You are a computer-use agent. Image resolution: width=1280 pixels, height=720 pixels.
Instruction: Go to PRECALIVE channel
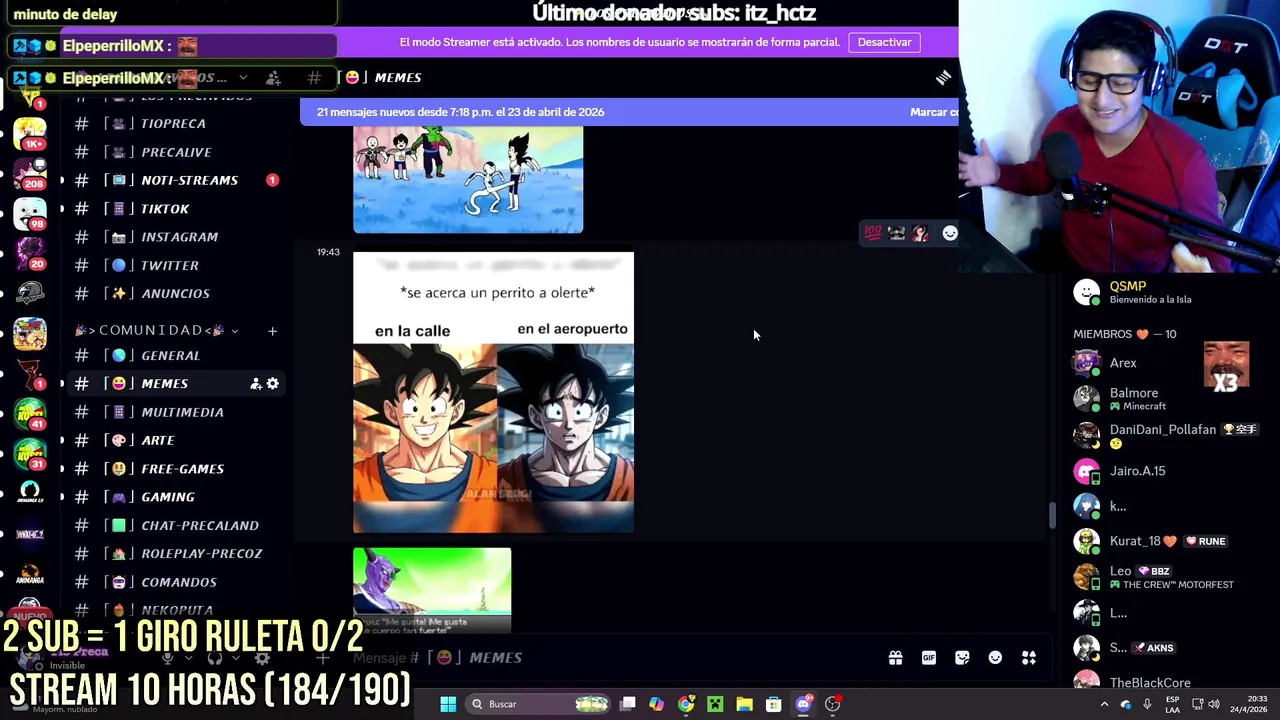(x=176, y=152)
